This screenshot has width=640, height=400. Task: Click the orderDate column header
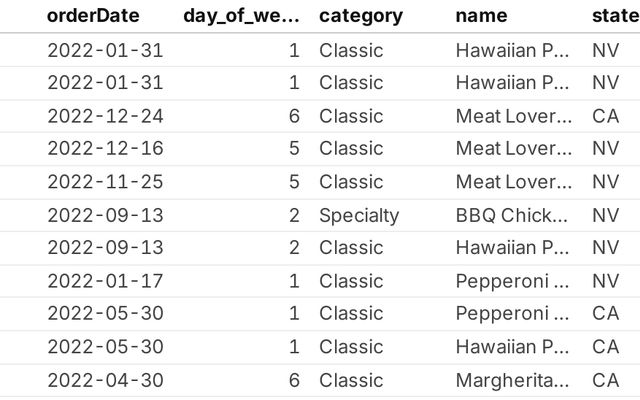click(x=93, y=16)
